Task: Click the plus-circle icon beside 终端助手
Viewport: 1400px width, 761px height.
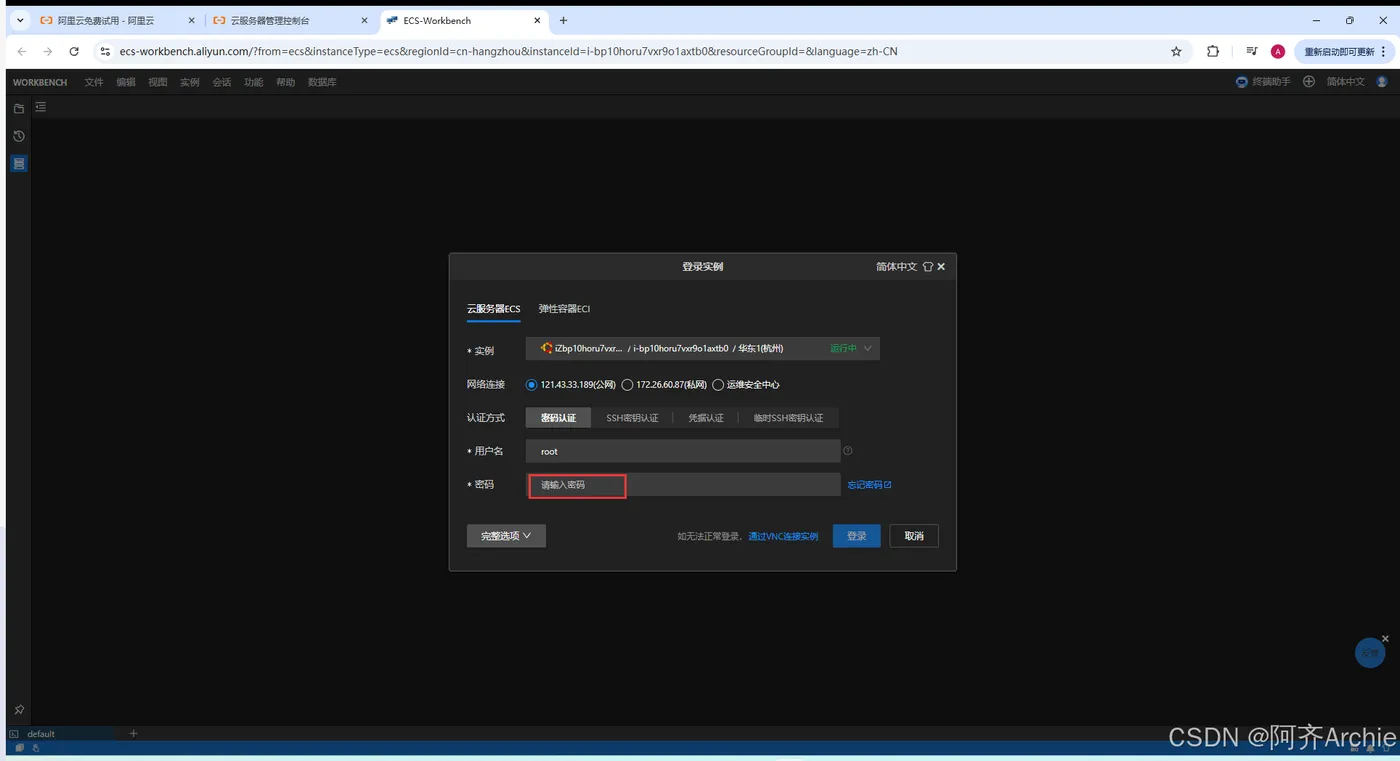Action: coord(1308,82)
